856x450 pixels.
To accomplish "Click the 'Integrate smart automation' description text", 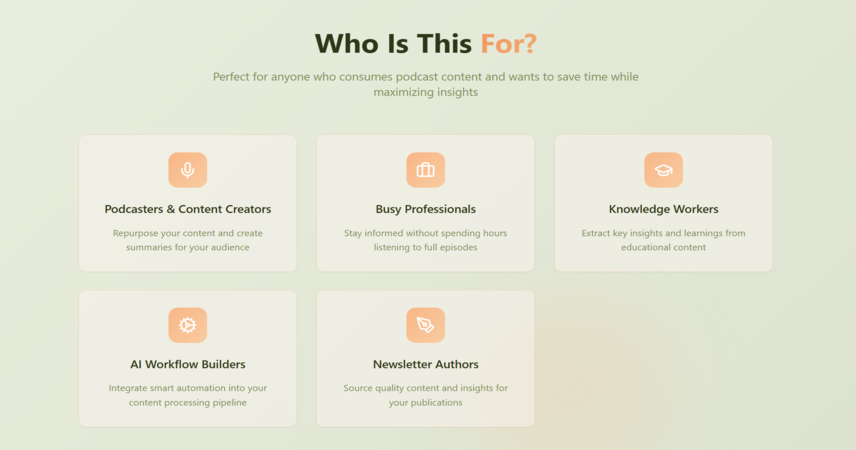I will (x=188, y=395).
